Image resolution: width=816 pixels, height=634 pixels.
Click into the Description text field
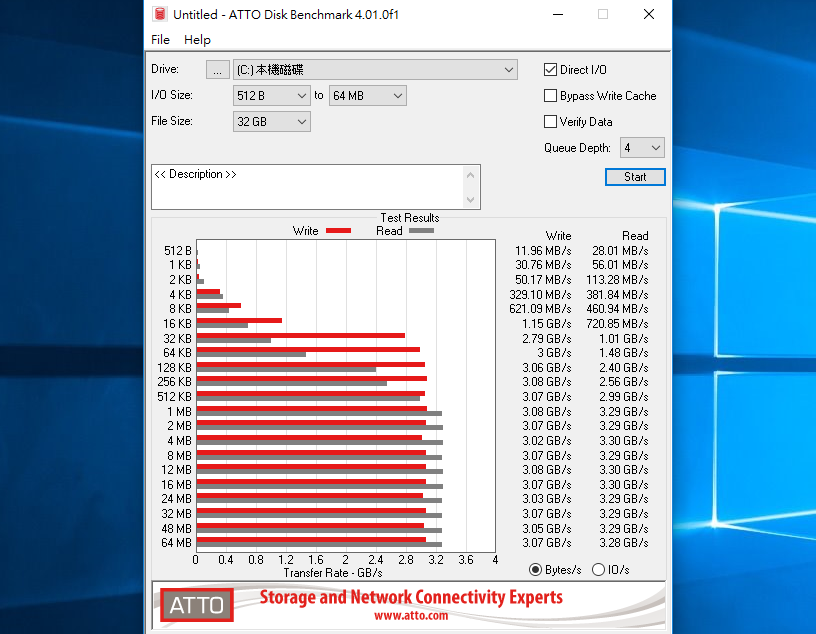coord(307,187)
